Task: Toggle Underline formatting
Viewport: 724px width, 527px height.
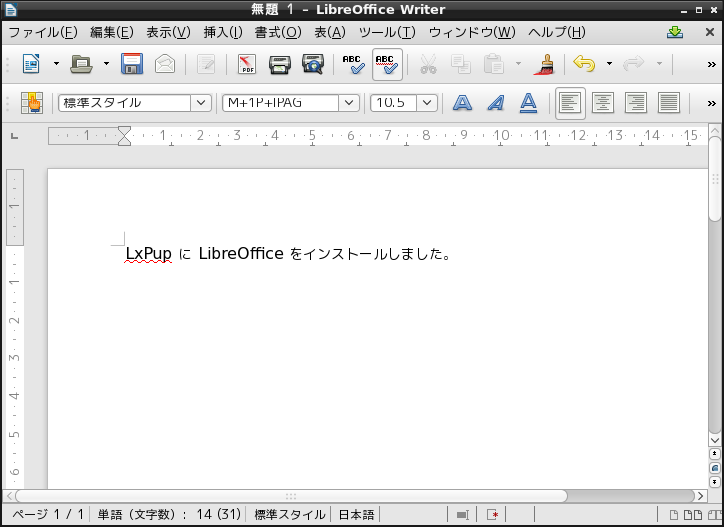Action: (x=528, y=103)
